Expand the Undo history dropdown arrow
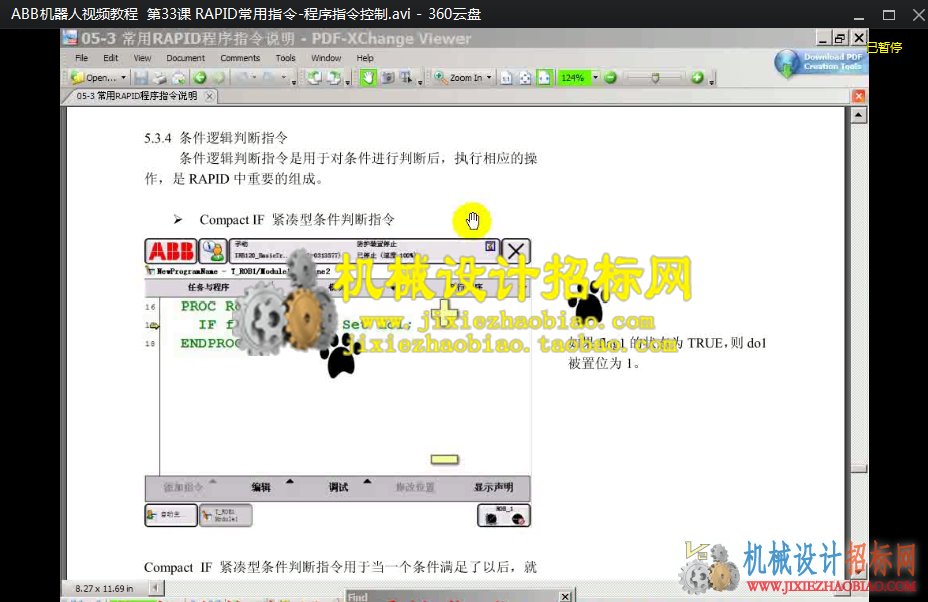Viewport: 928px width, 602px height. pyautogui.click(x=254, y=78)
